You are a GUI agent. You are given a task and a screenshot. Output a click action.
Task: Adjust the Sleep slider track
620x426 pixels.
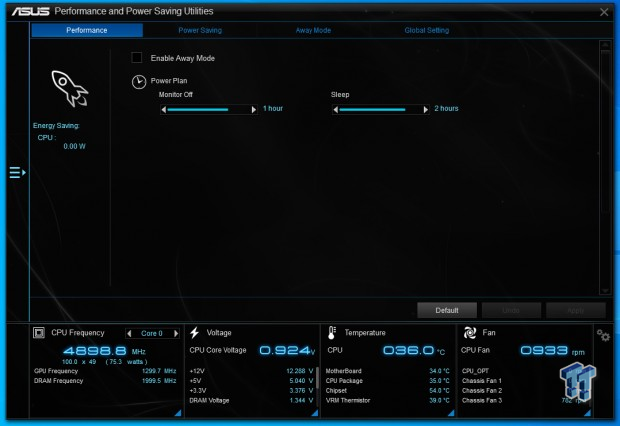click(380, 110)
